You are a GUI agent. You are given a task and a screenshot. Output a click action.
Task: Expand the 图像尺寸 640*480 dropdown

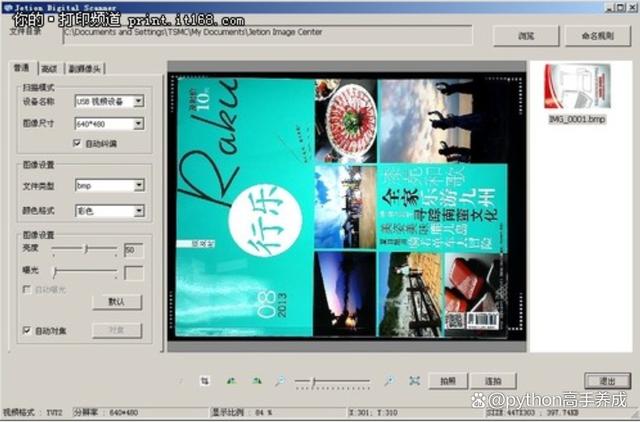(x=138, y=124)
